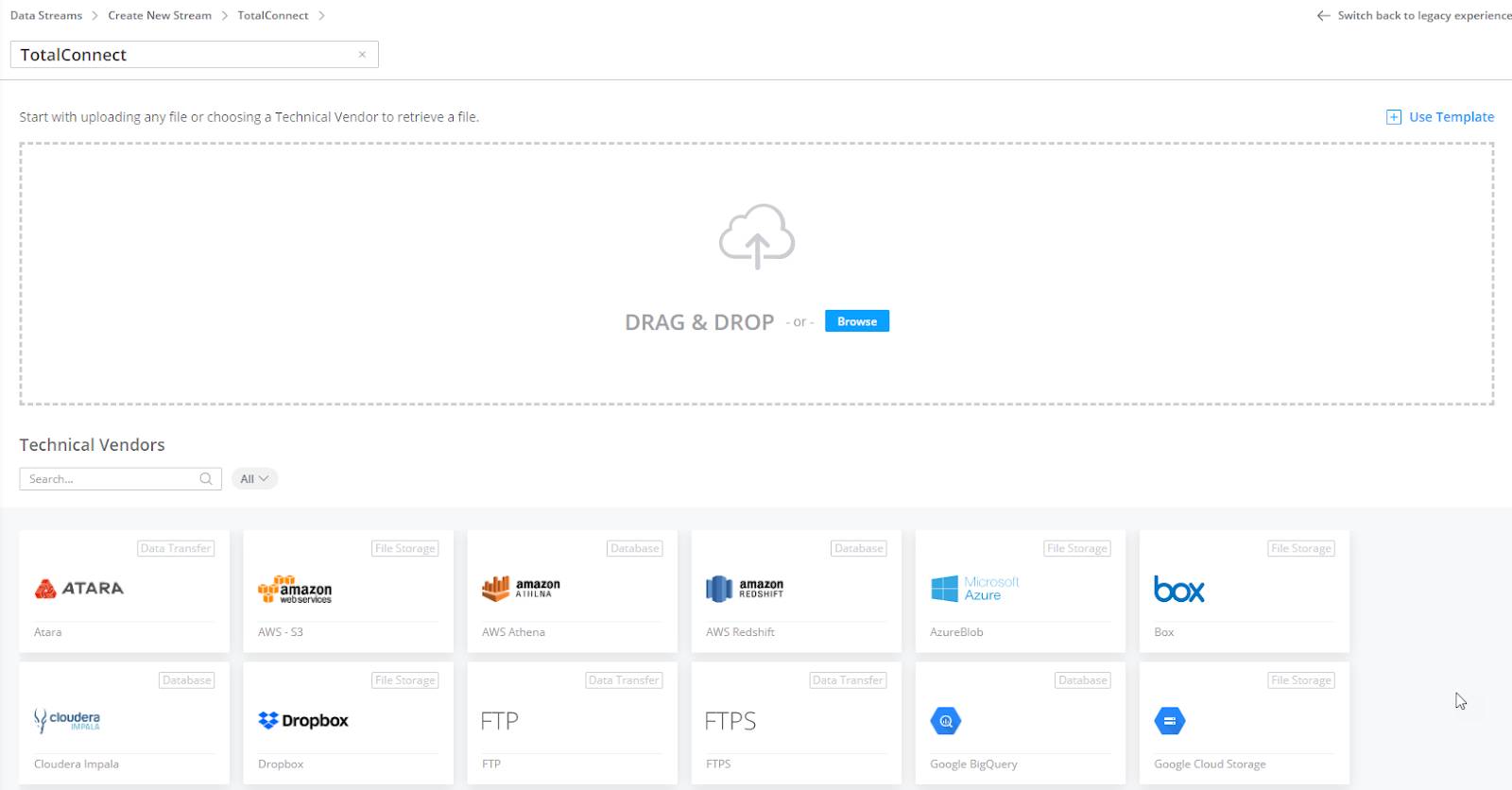Viewport: 1512px width, 790px height.
Task: Click Database tag on Google BigQuery card
Action: tap(1083, 680)
